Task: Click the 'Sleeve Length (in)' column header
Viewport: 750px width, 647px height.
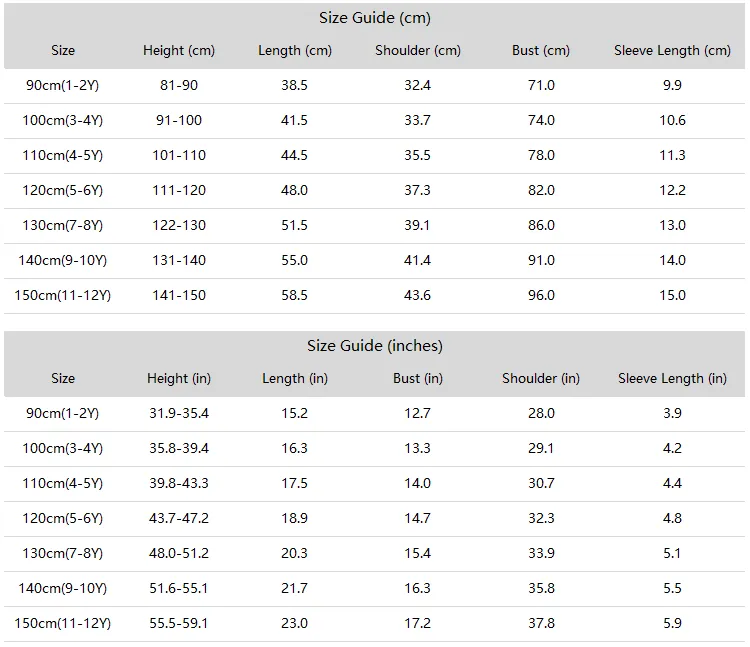Action: (672, 378)
